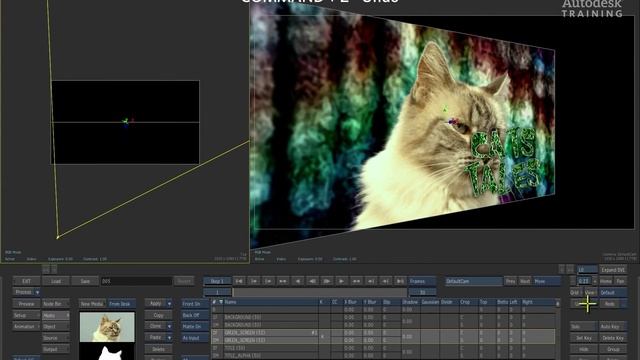Select the cat front media thumbnail
640x360 pixels.
click(x=107, y=327)
